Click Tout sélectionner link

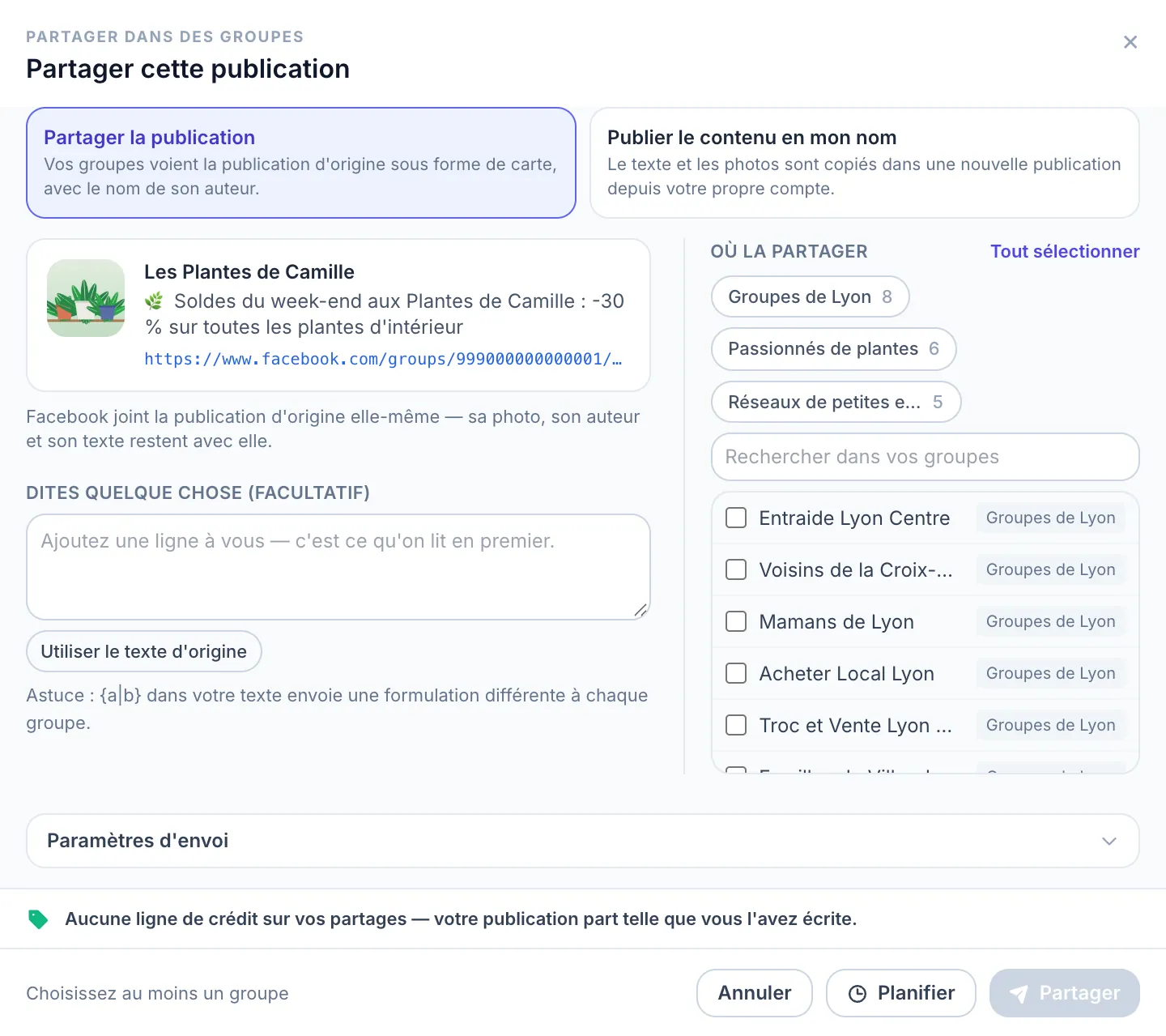click(1065, 251)
